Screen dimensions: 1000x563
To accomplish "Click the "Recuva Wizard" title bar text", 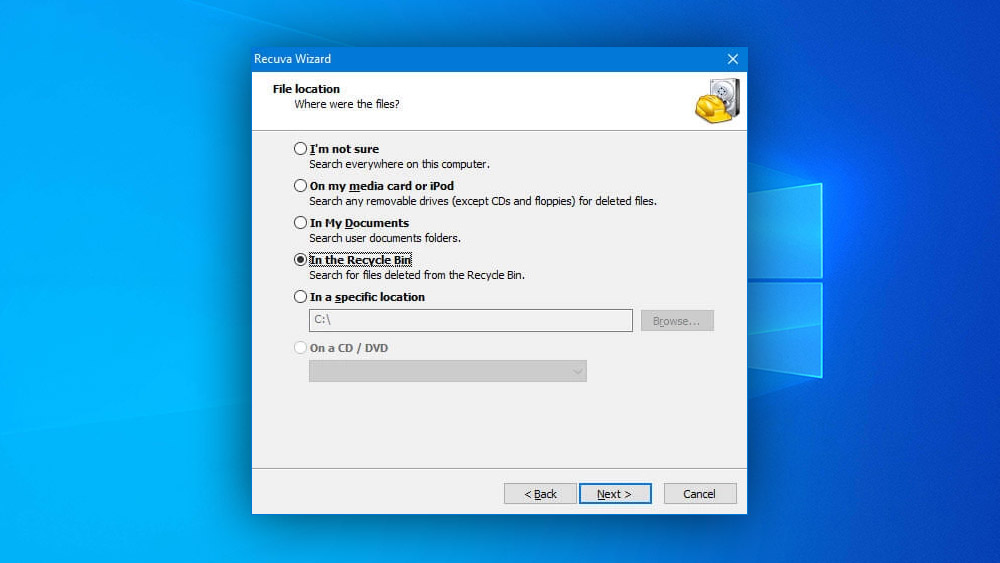I will click(x=292, y=59).
